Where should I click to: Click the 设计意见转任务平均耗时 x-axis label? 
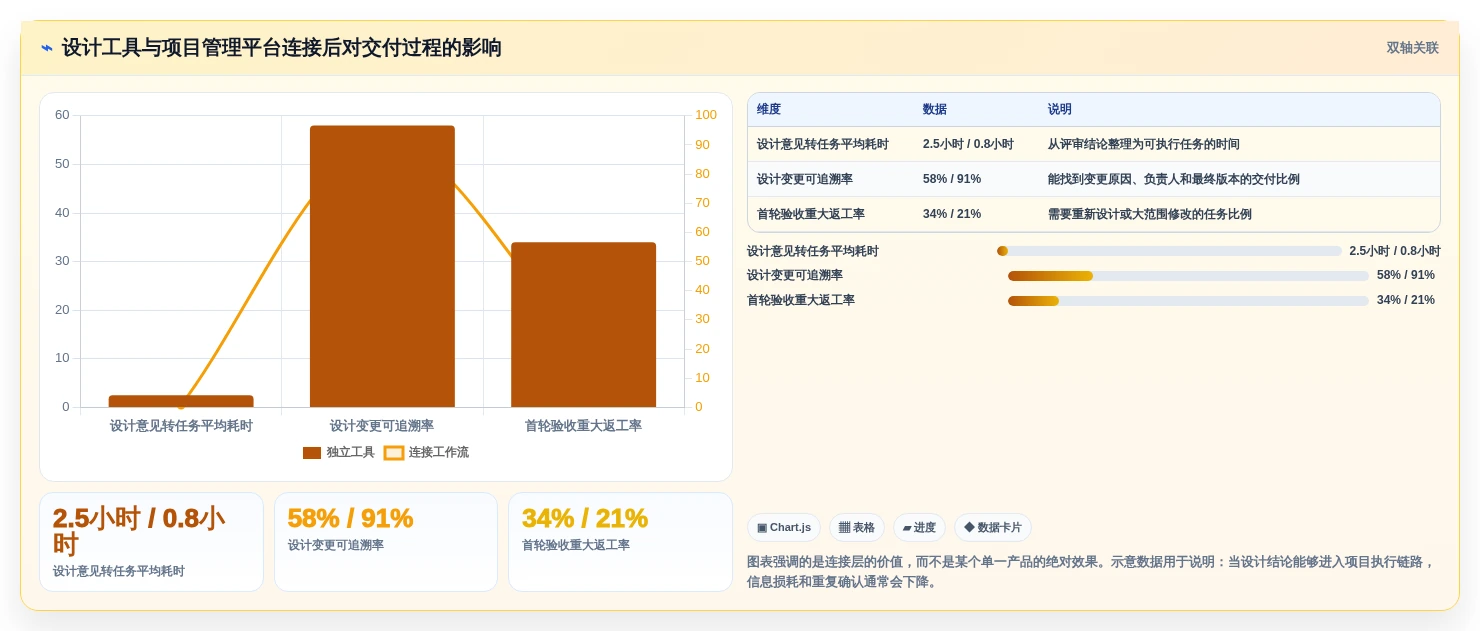181,426
